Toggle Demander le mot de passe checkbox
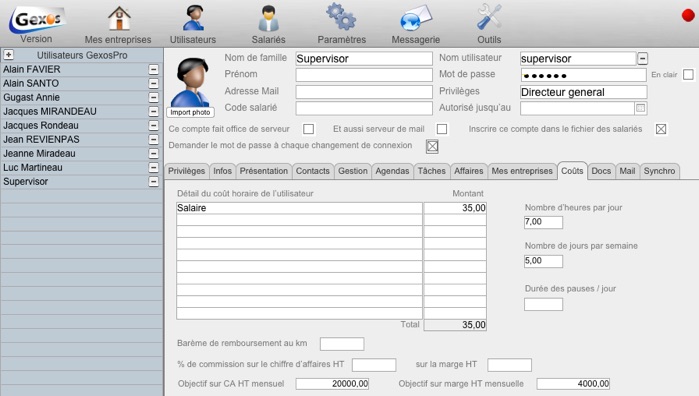This screenshot has width=699, height=396. [x=432, y=146]
